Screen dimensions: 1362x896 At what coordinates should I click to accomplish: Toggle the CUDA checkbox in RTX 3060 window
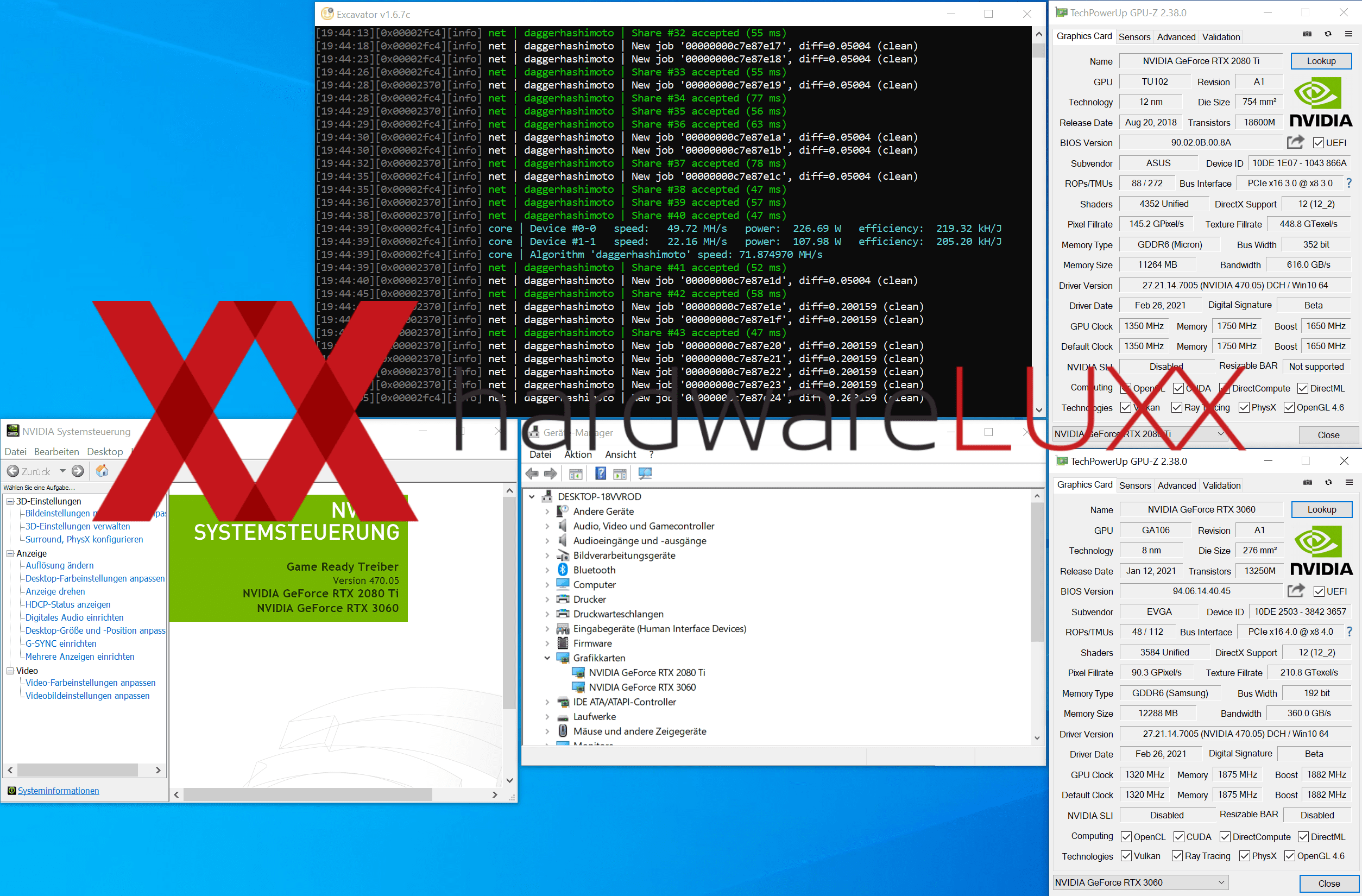click(1180, 837)
